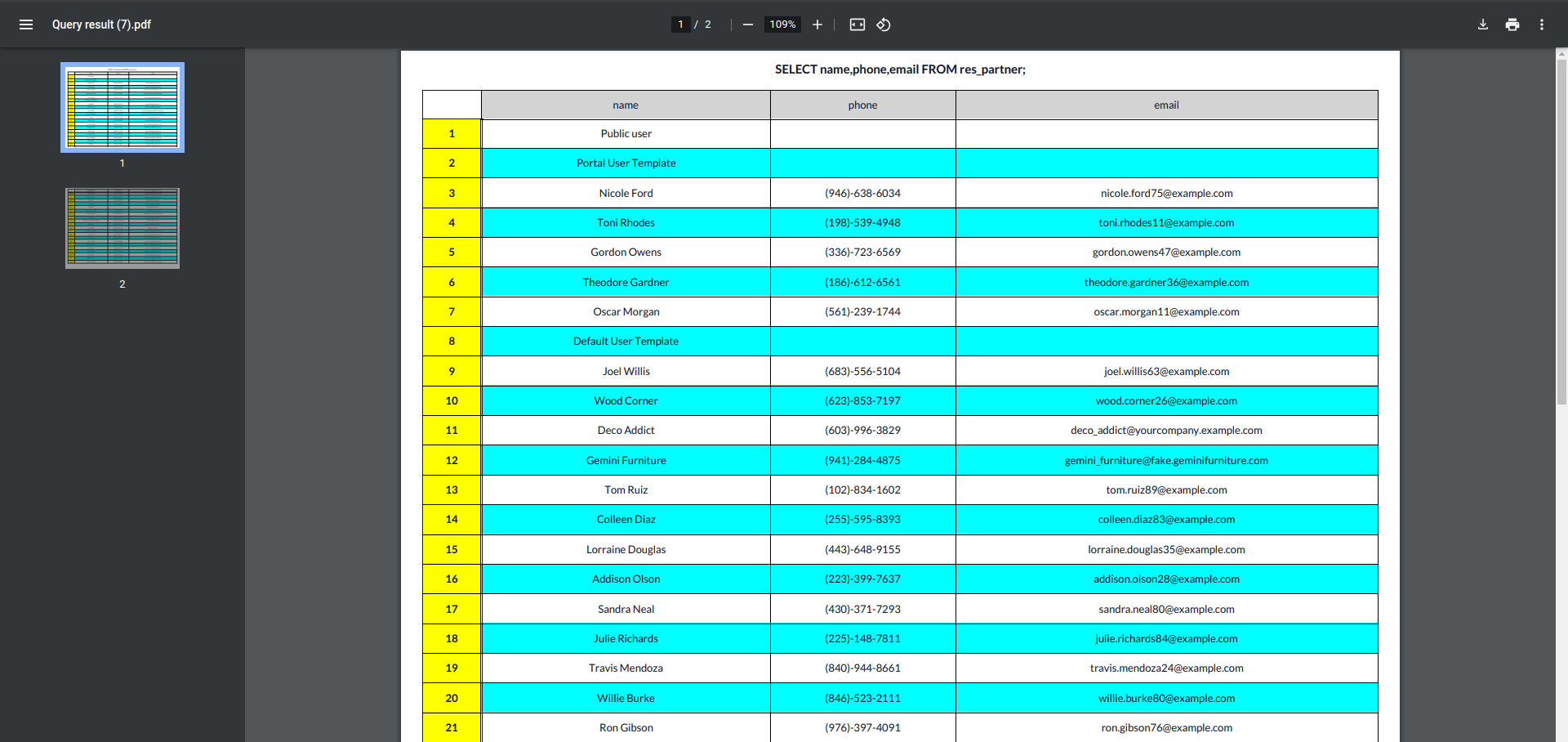Click email willie.burke80@example.com
This screenshot has width=1568, height=742.
(1166, 698)
